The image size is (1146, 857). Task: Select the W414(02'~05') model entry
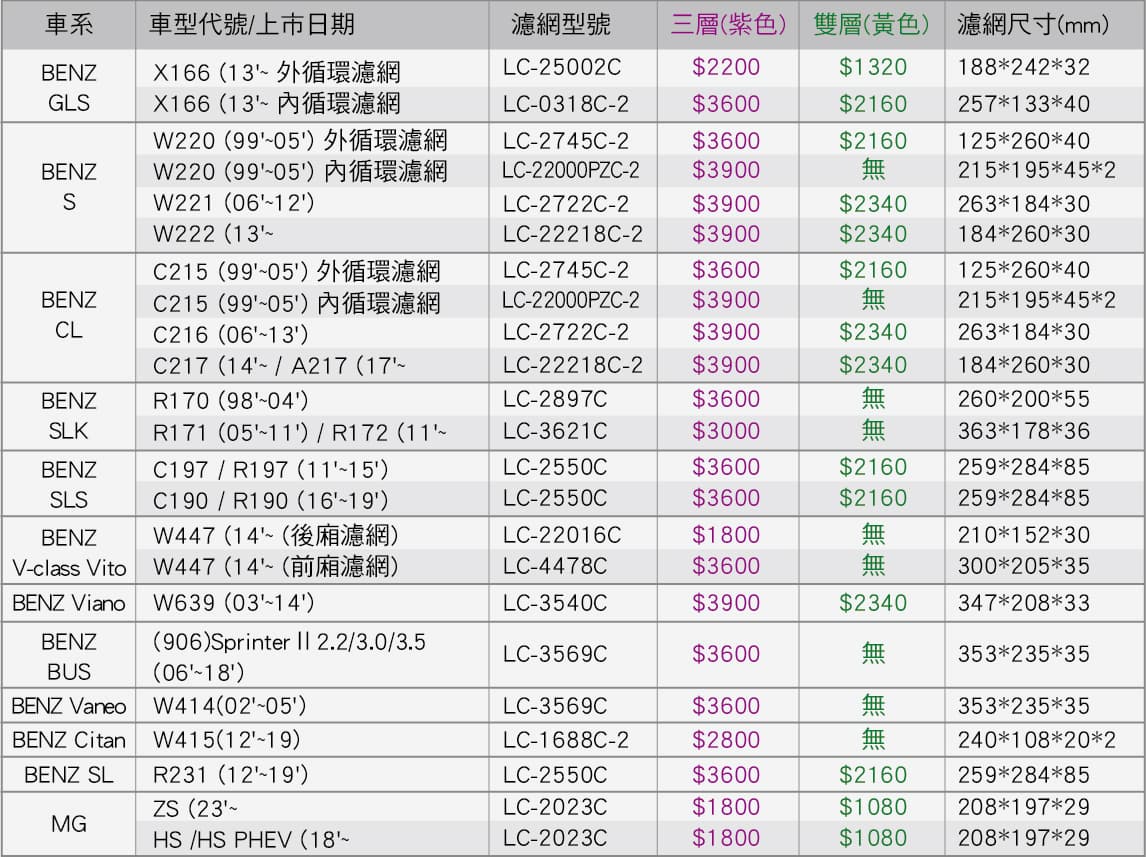coord(229,706)
